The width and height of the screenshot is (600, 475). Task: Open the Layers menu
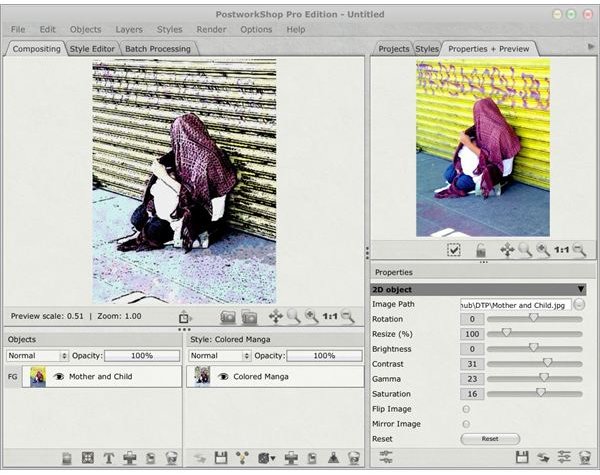129,29
